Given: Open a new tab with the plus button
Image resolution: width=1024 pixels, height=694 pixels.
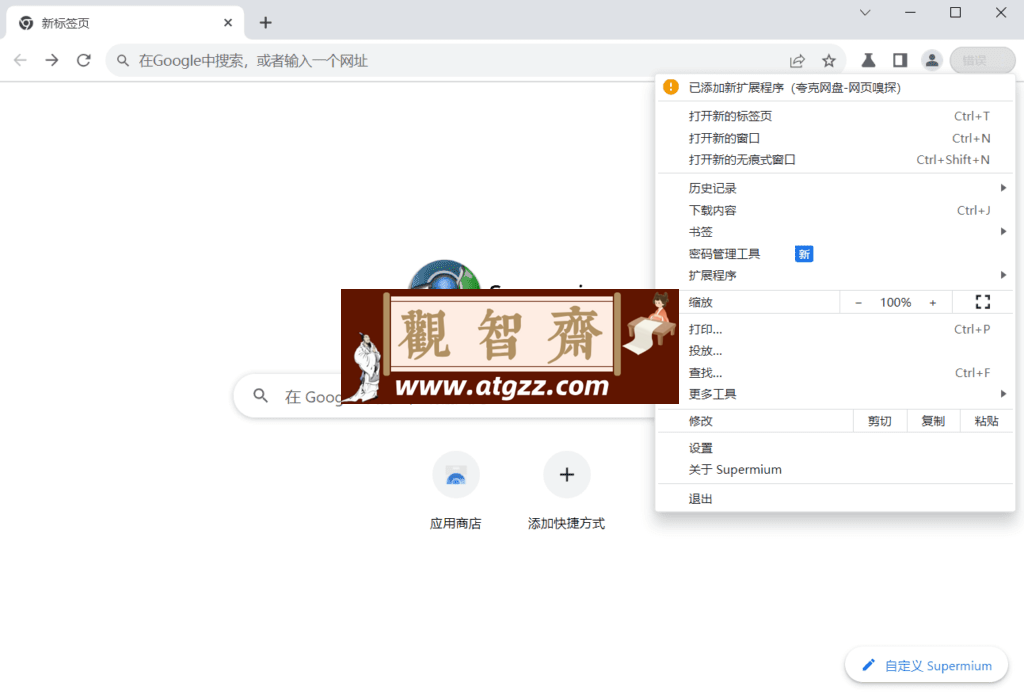Looking at the screenshot, I should 265,23.
